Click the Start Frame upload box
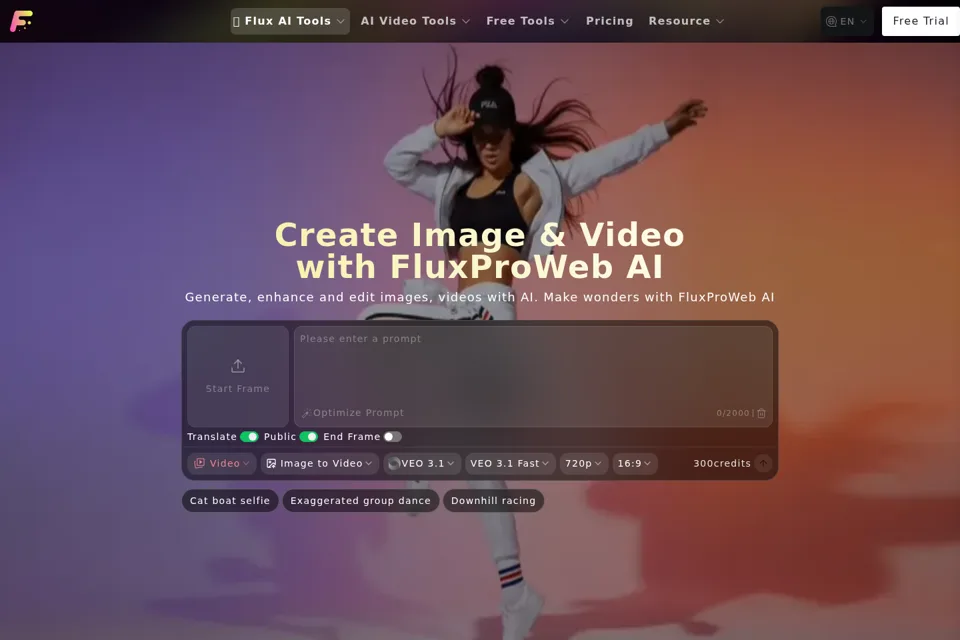This screenshot has width=960, height=640. point(238,376)
